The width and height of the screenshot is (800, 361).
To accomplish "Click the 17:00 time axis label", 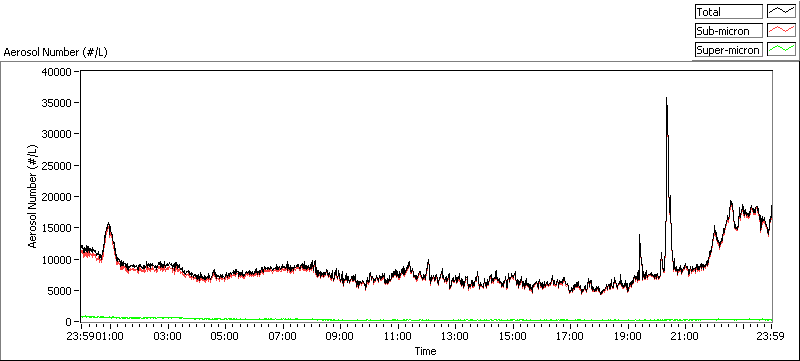I will pos(570,336).
